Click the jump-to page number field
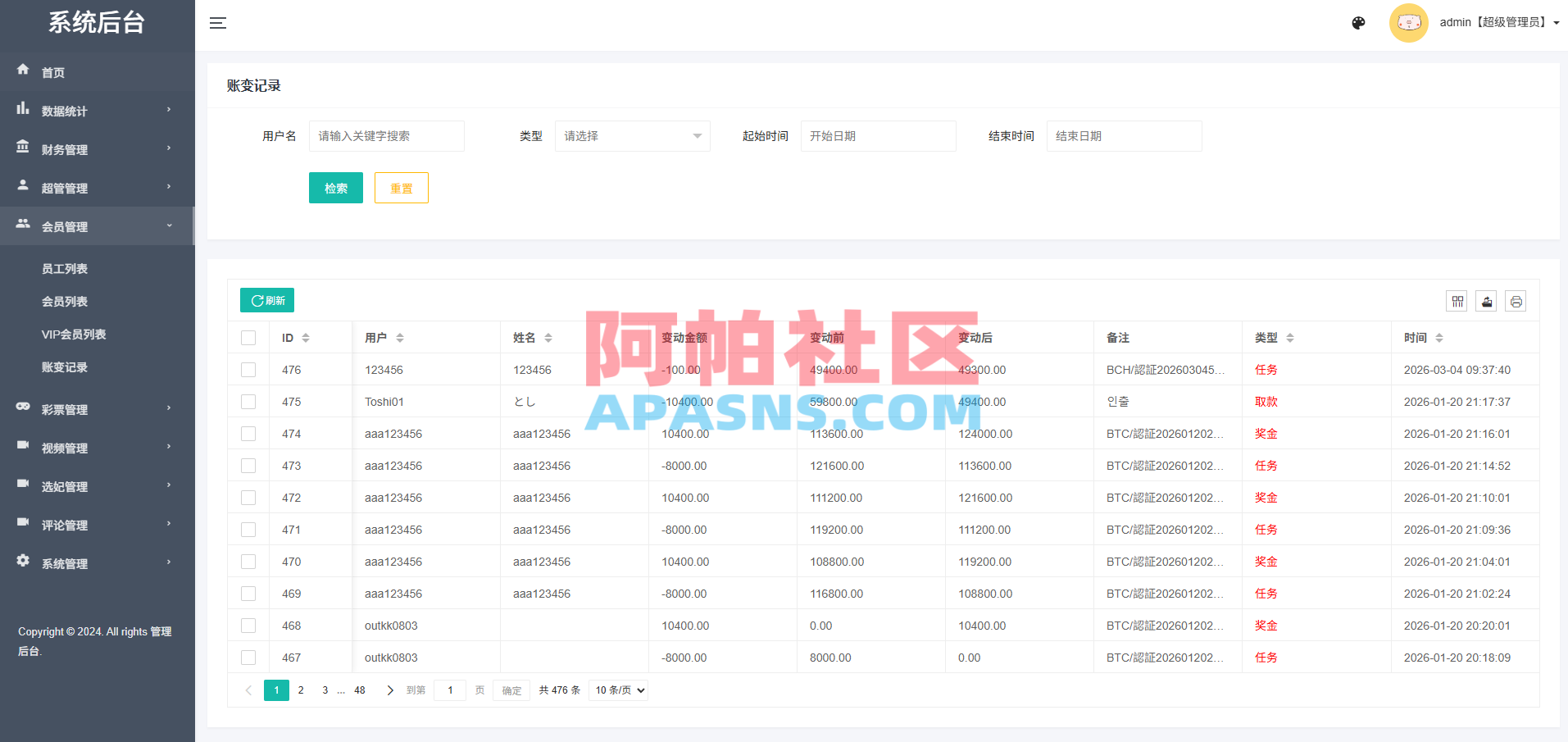This screenshot has height=742, width=1568. tap(450, 690)
